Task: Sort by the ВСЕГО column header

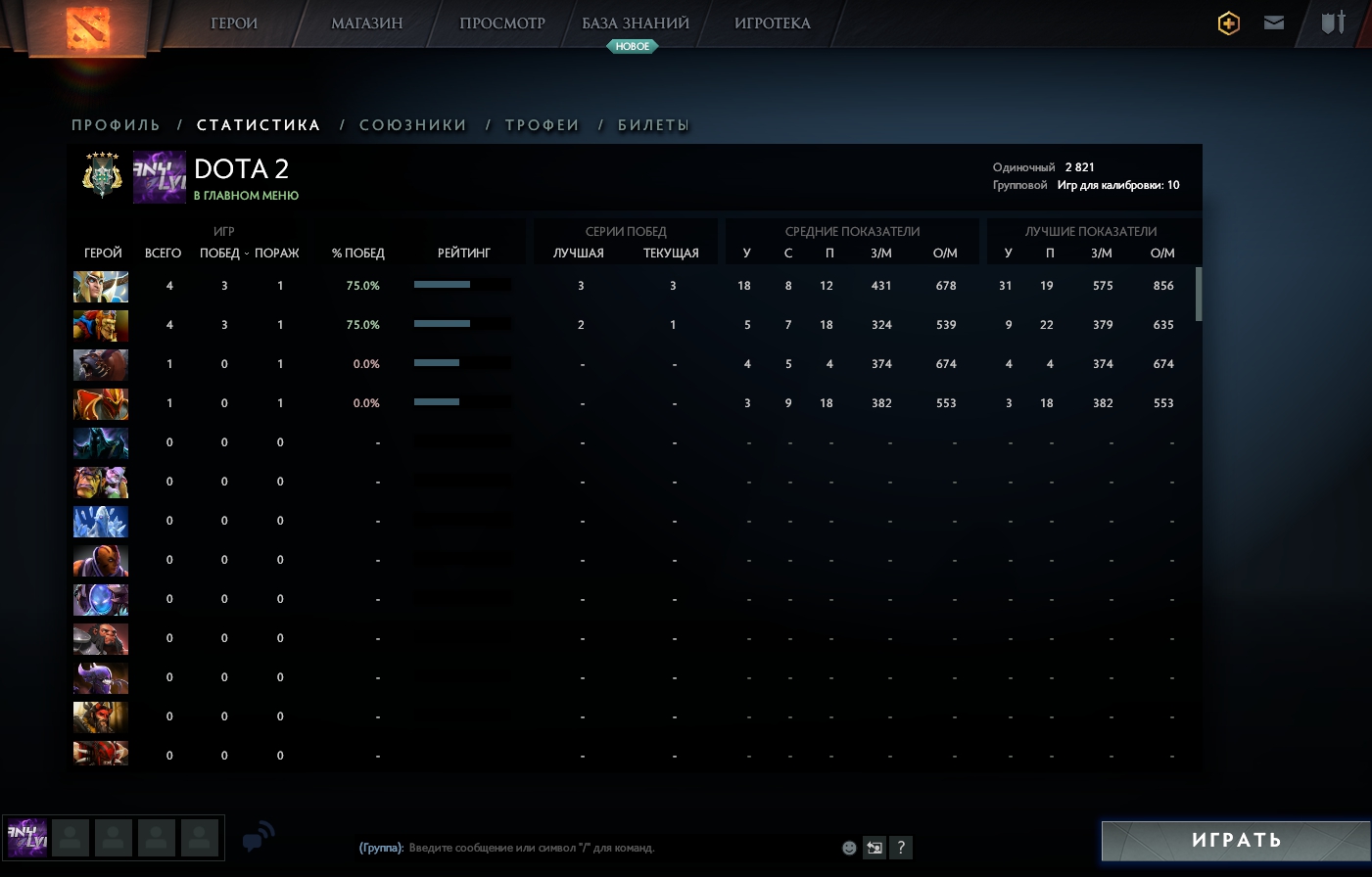Action: click(x=163, y=254)
